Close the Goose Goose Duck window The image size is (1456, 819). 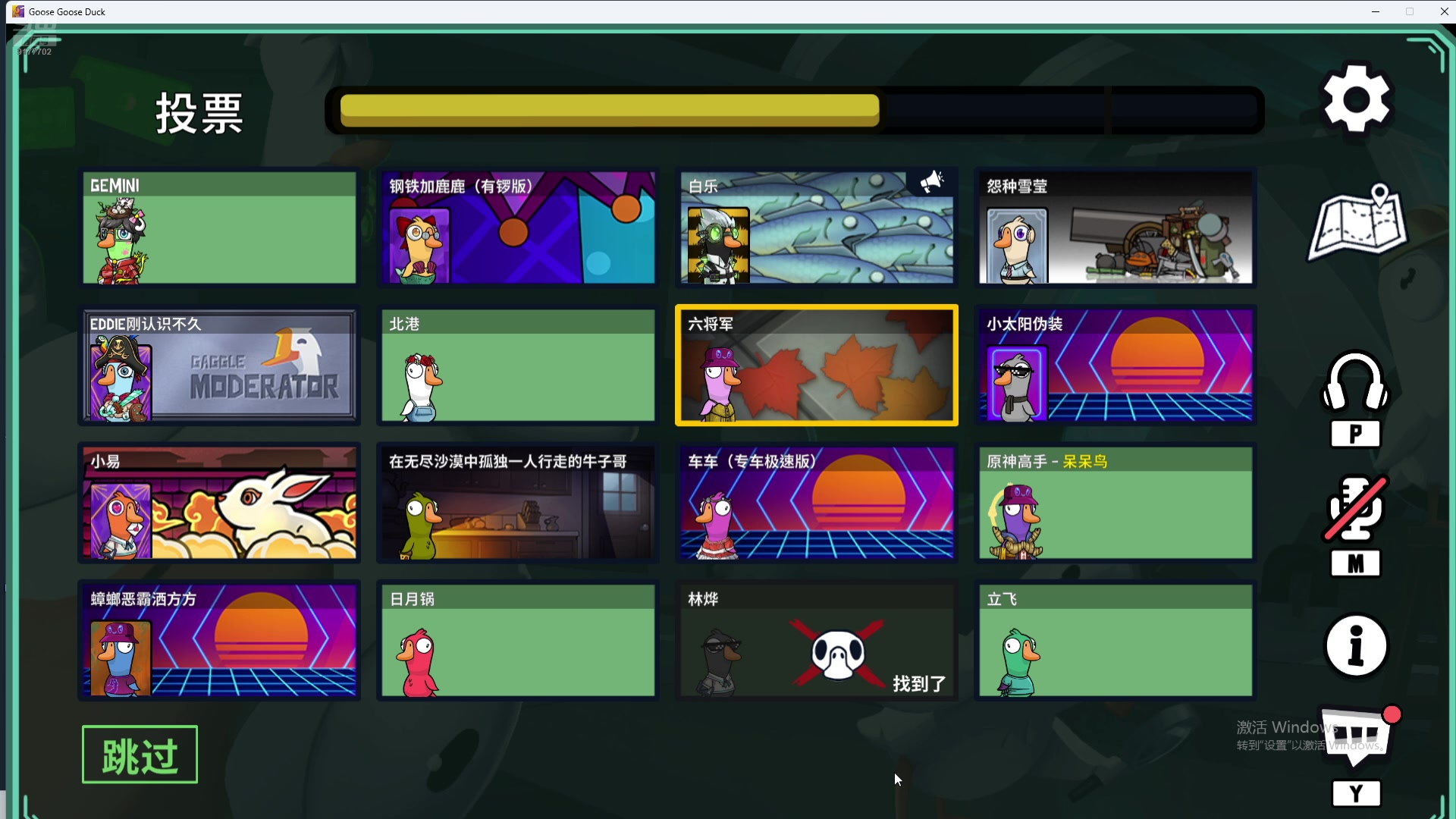[x=1444, y=11]
